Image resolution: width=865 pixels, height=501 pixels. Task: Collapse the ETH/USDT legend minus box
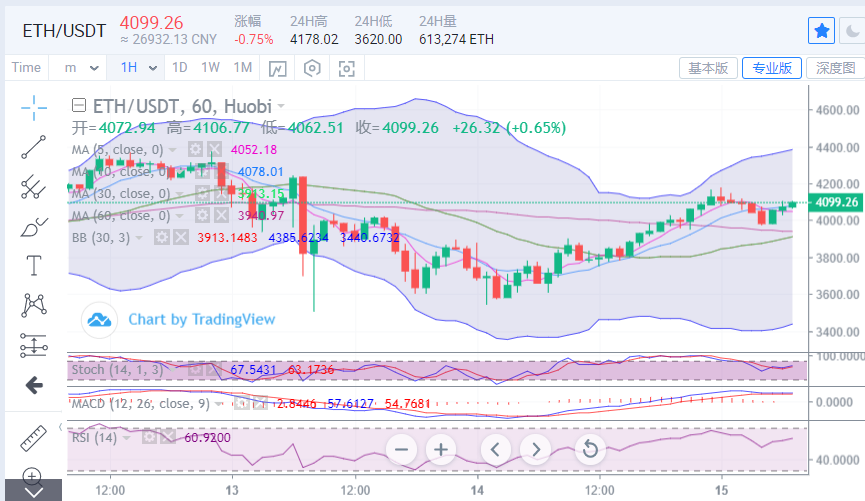79,105
